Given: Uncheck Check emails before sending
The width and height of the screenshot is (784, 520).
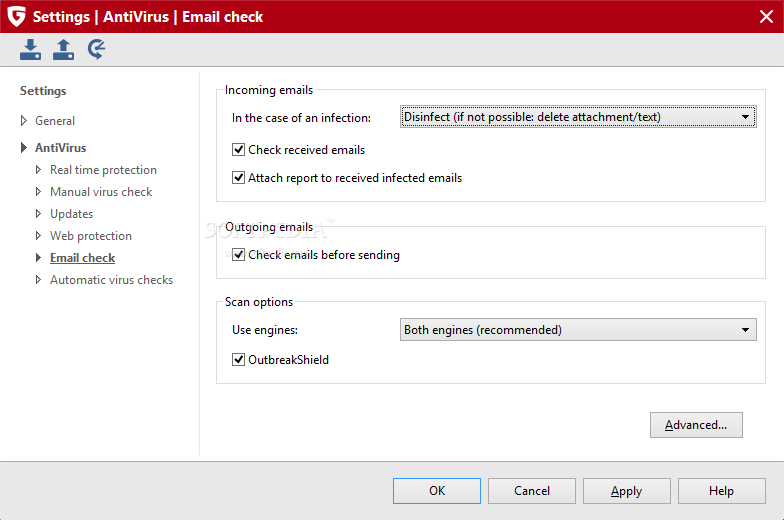Looking at the screenshot, I should coord(238,254).
